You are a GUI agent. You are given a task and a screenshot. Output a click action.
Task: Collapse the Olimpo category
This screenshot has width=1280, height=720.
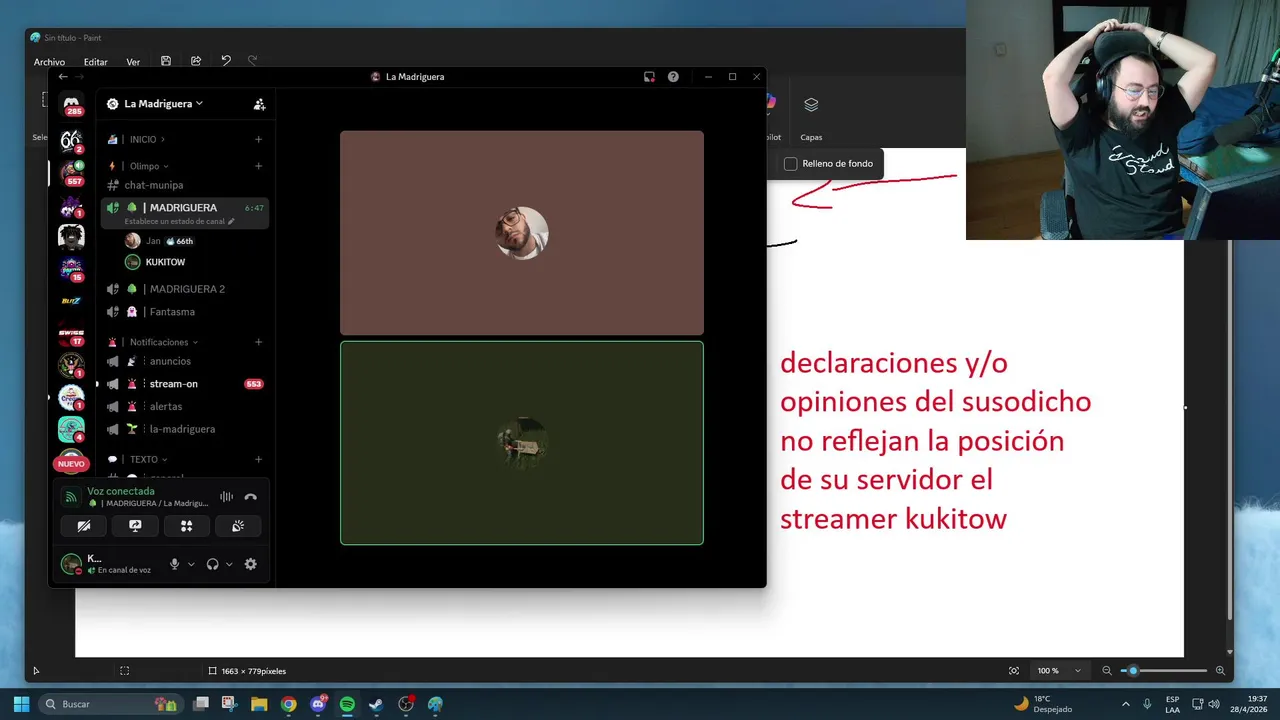tap(149, 166)
